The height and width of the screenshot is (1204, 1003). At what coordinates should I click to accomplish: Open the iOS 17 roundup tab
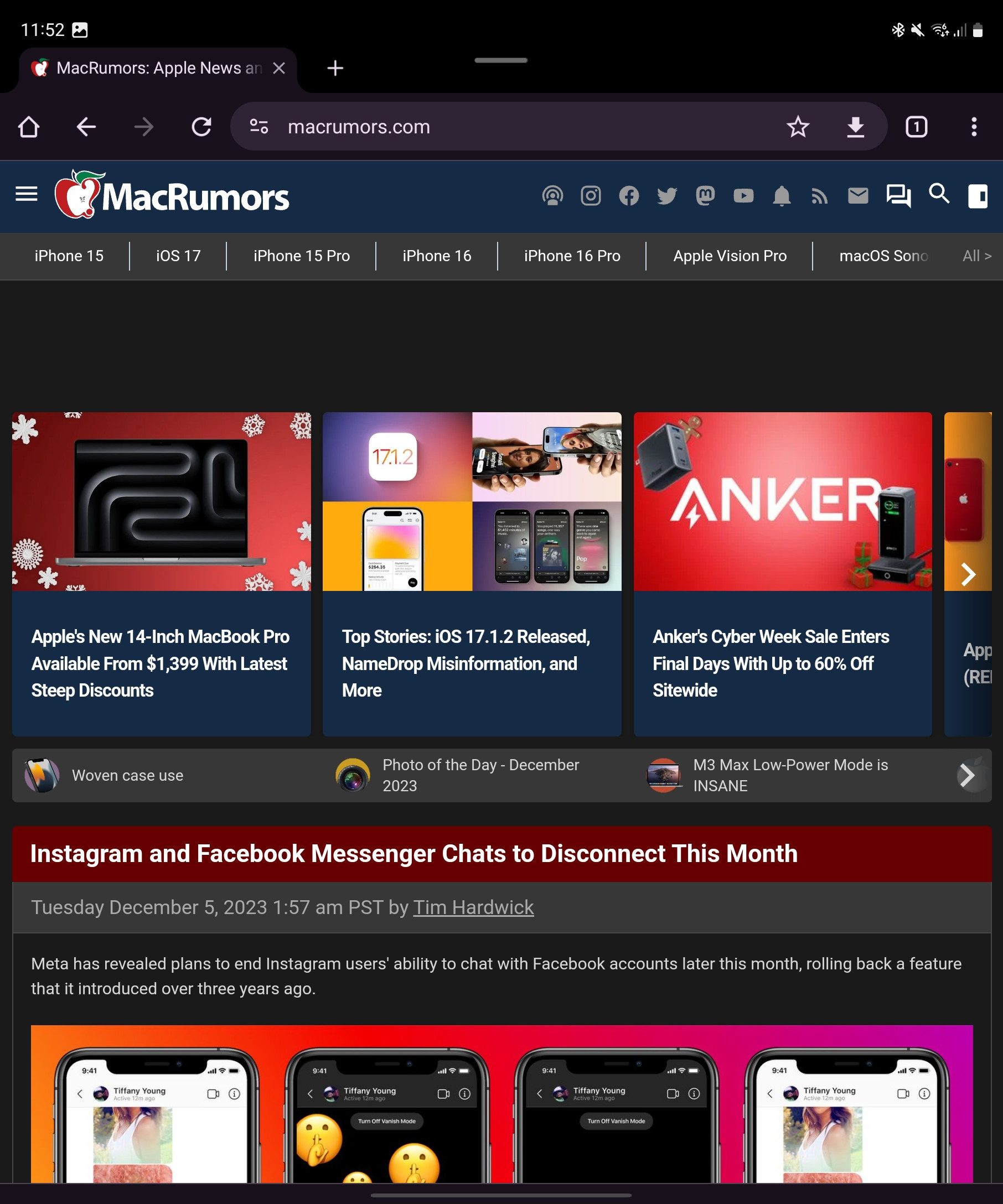point(178,256)
